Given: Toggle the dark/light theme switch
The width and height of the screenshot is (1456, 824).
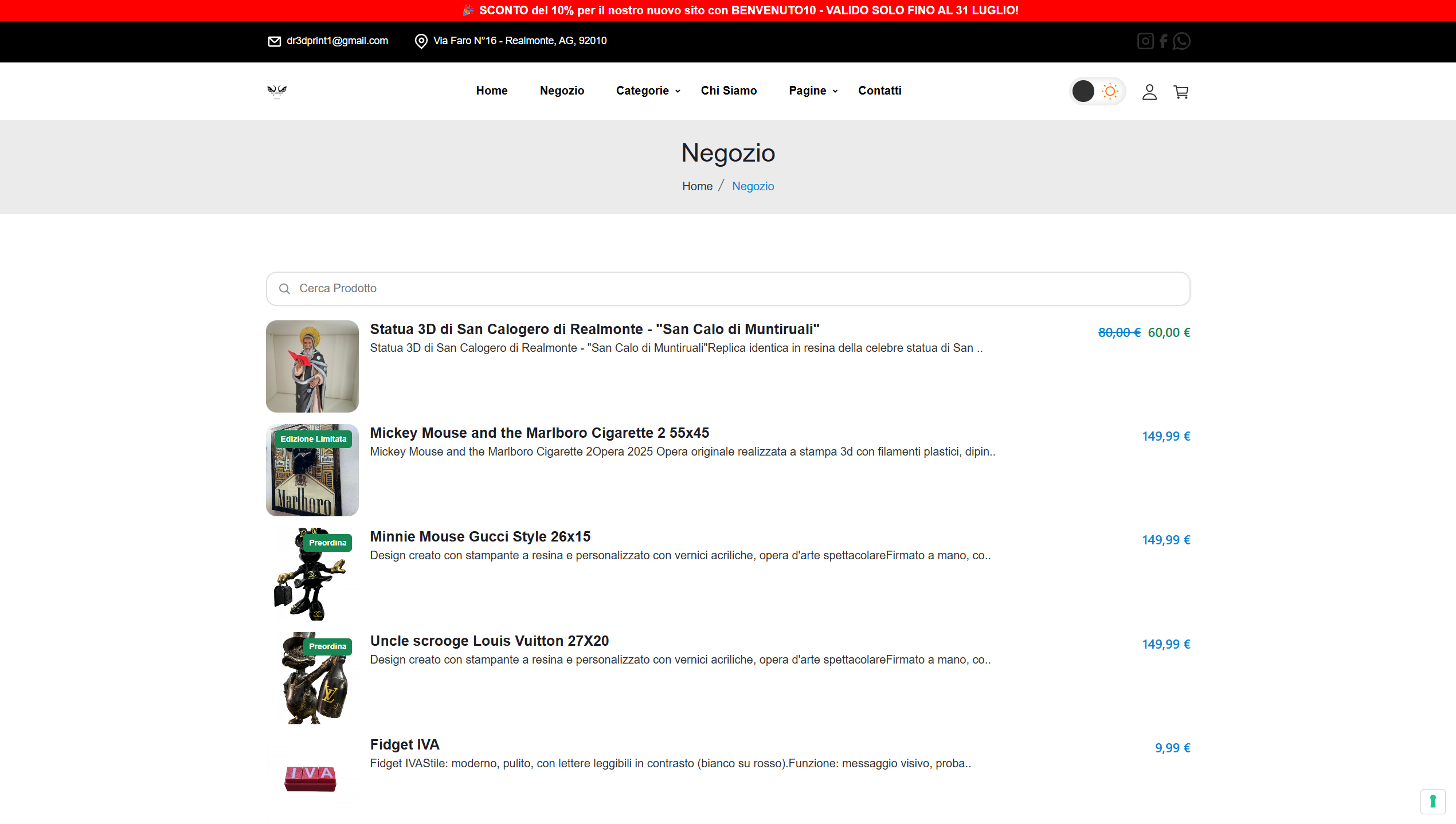Looking at the screenshot, I should point(1097,91).
